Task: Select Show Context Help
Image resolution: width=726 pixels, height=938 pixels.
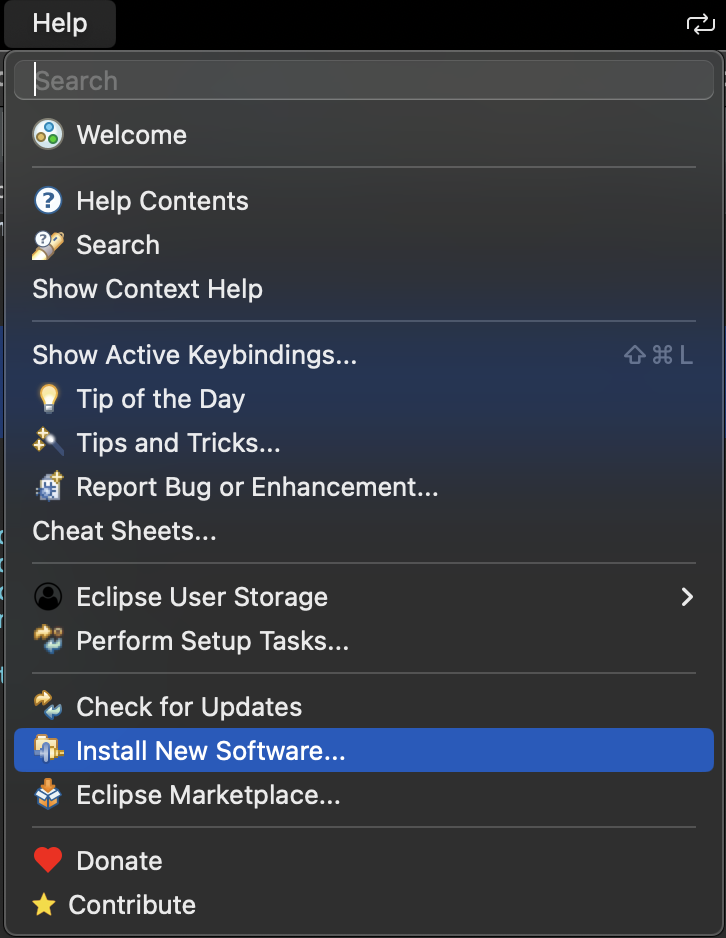Action: coord(364,289)
